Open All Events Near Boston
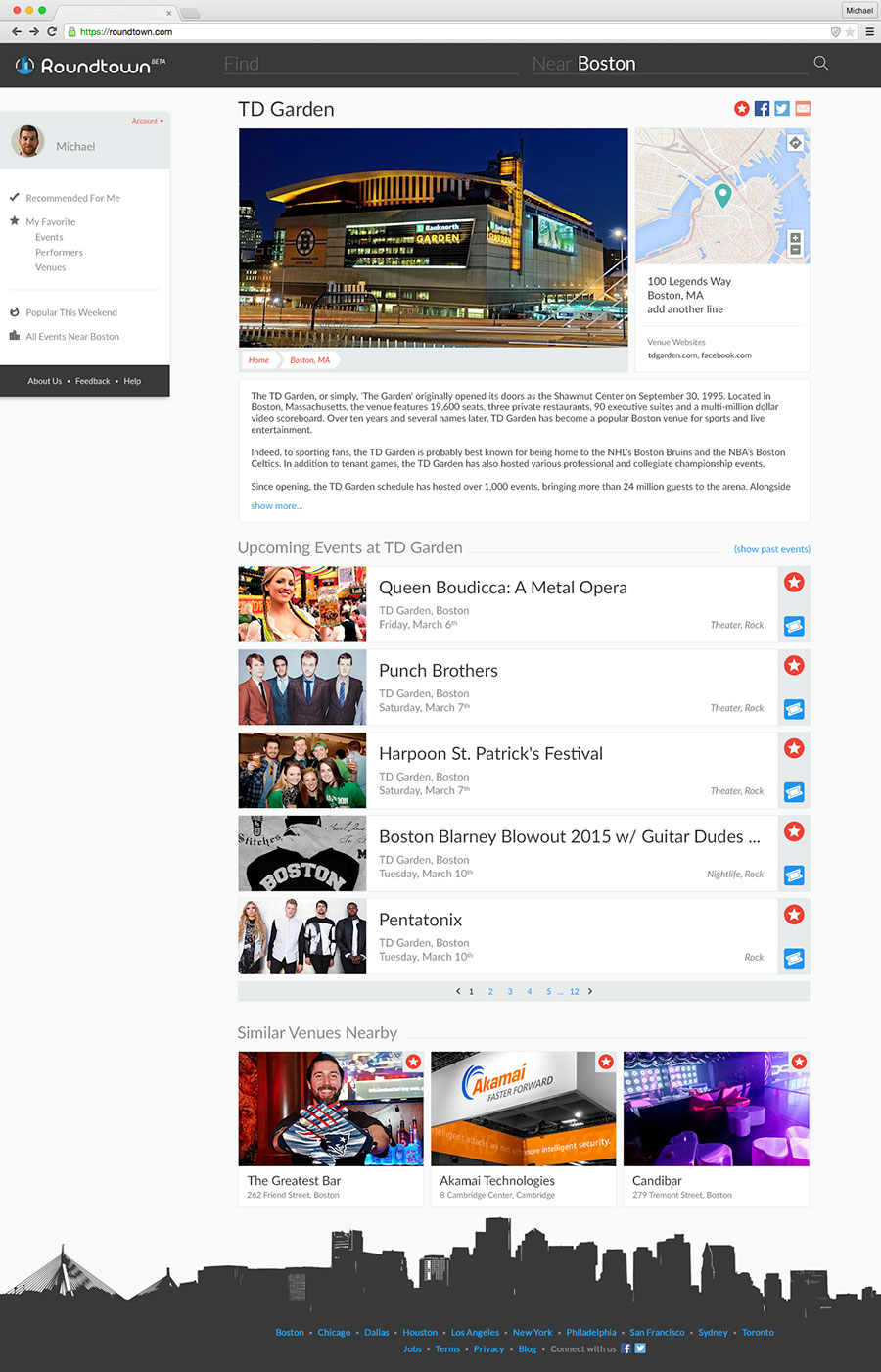 (72, 337)
